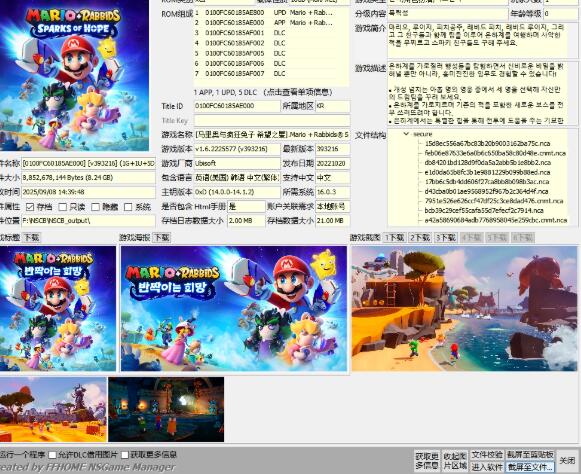This screenshot has width=581, height=474.
Task: Select file starting feb06e87 ending .cnmt.nca
Action: click(x=495, y=153)
